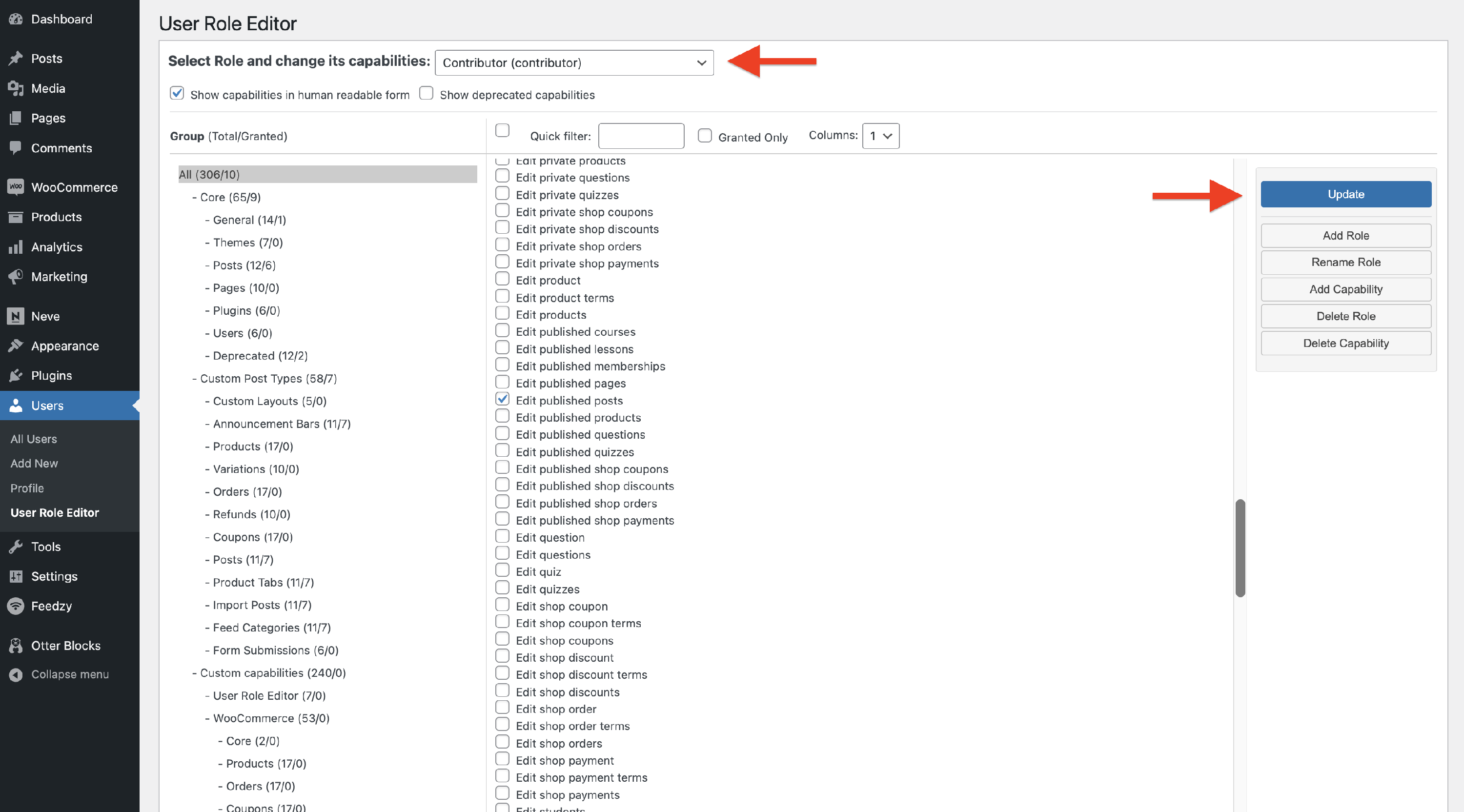Click into the Quick filter text field
Screen dimensions: 1464x812
click(x=640, y=136)
